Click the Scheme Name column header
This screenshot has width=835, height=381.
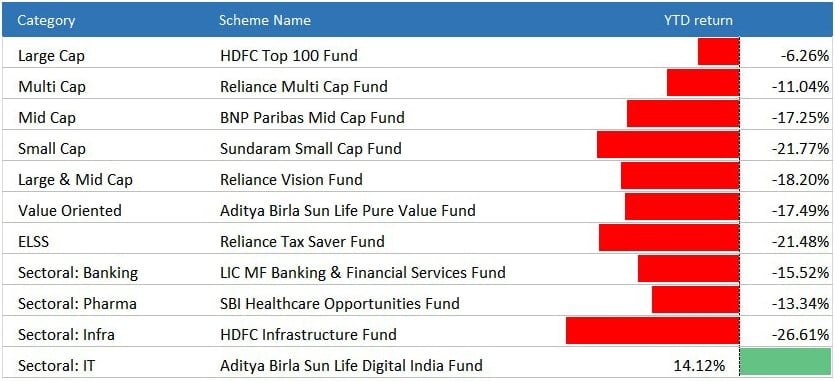click(x=265, y=20)
